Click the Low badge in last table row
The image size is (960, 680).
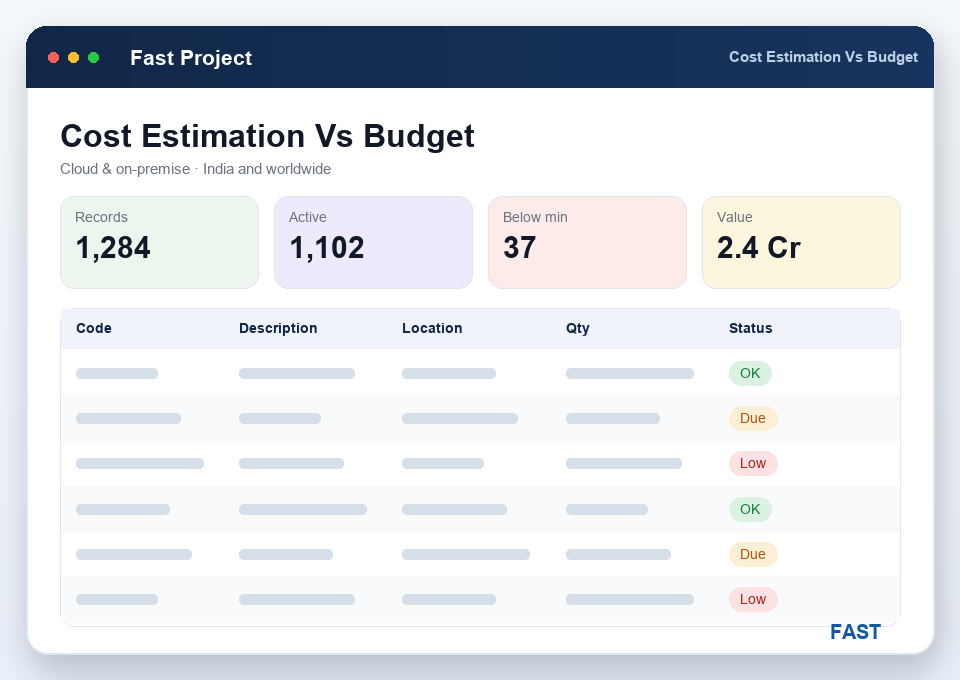coord(753,600)
